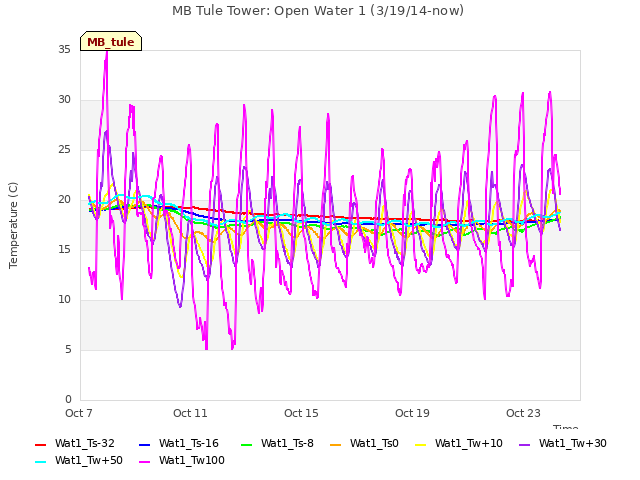
Task: Click the magenta Wat1_Tw100 legend swatch
Action: pos(145,462)
